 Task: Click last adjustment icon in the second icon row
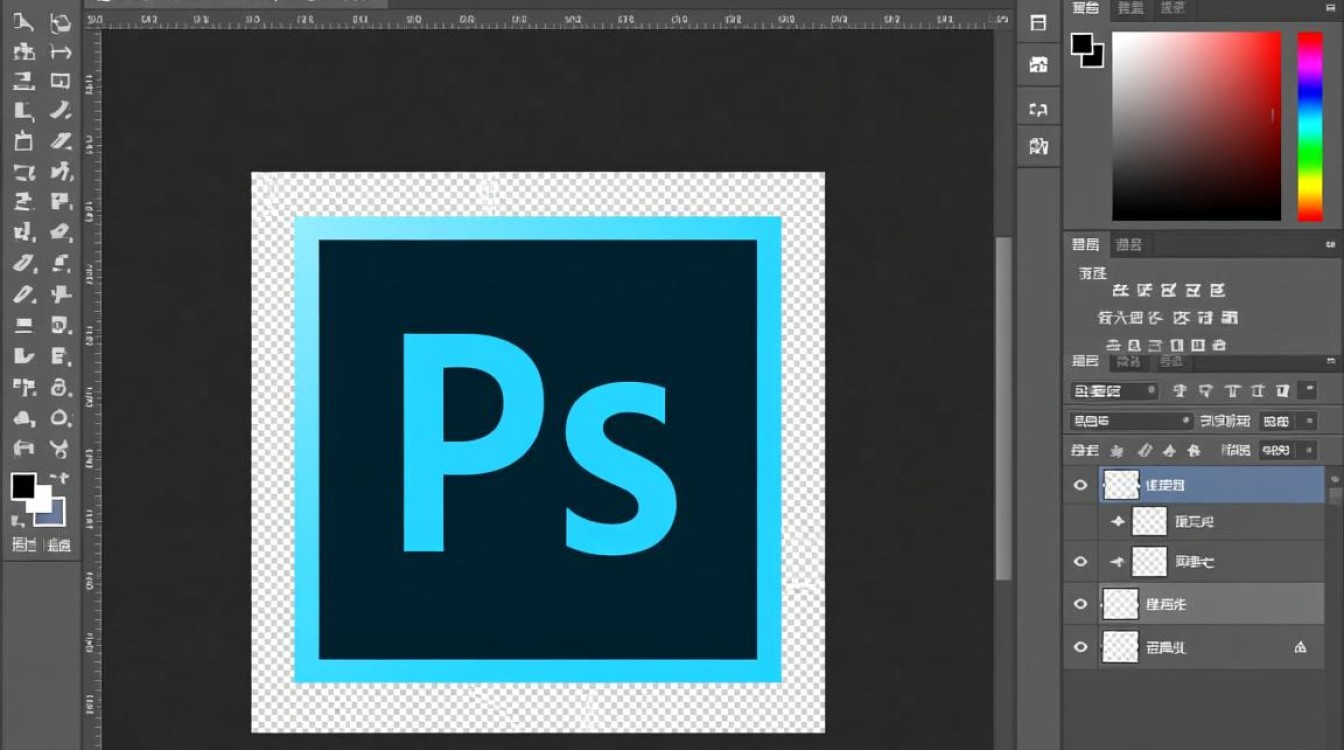point(1230,318)
